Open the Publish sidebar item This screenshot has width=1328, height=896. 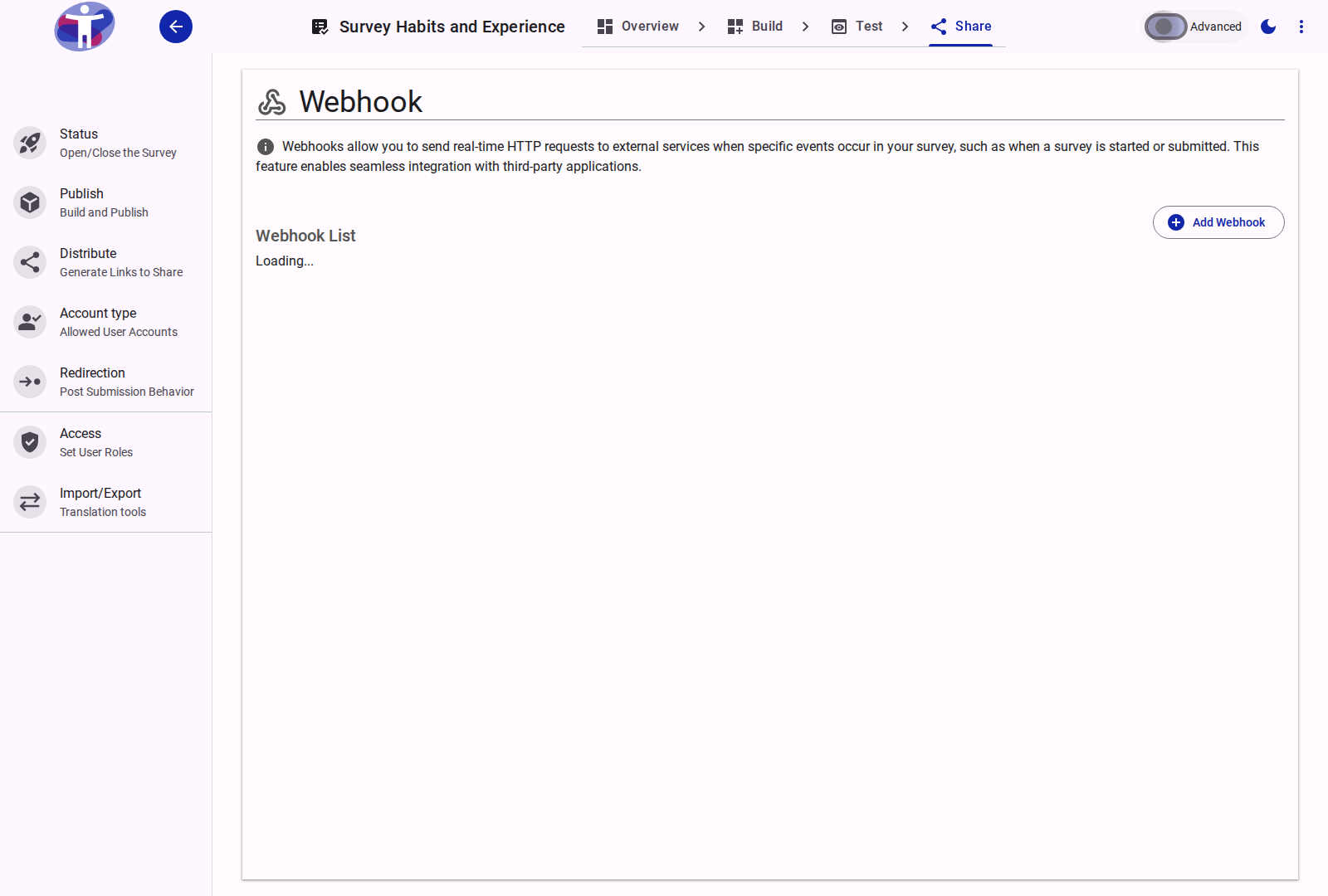106,202
